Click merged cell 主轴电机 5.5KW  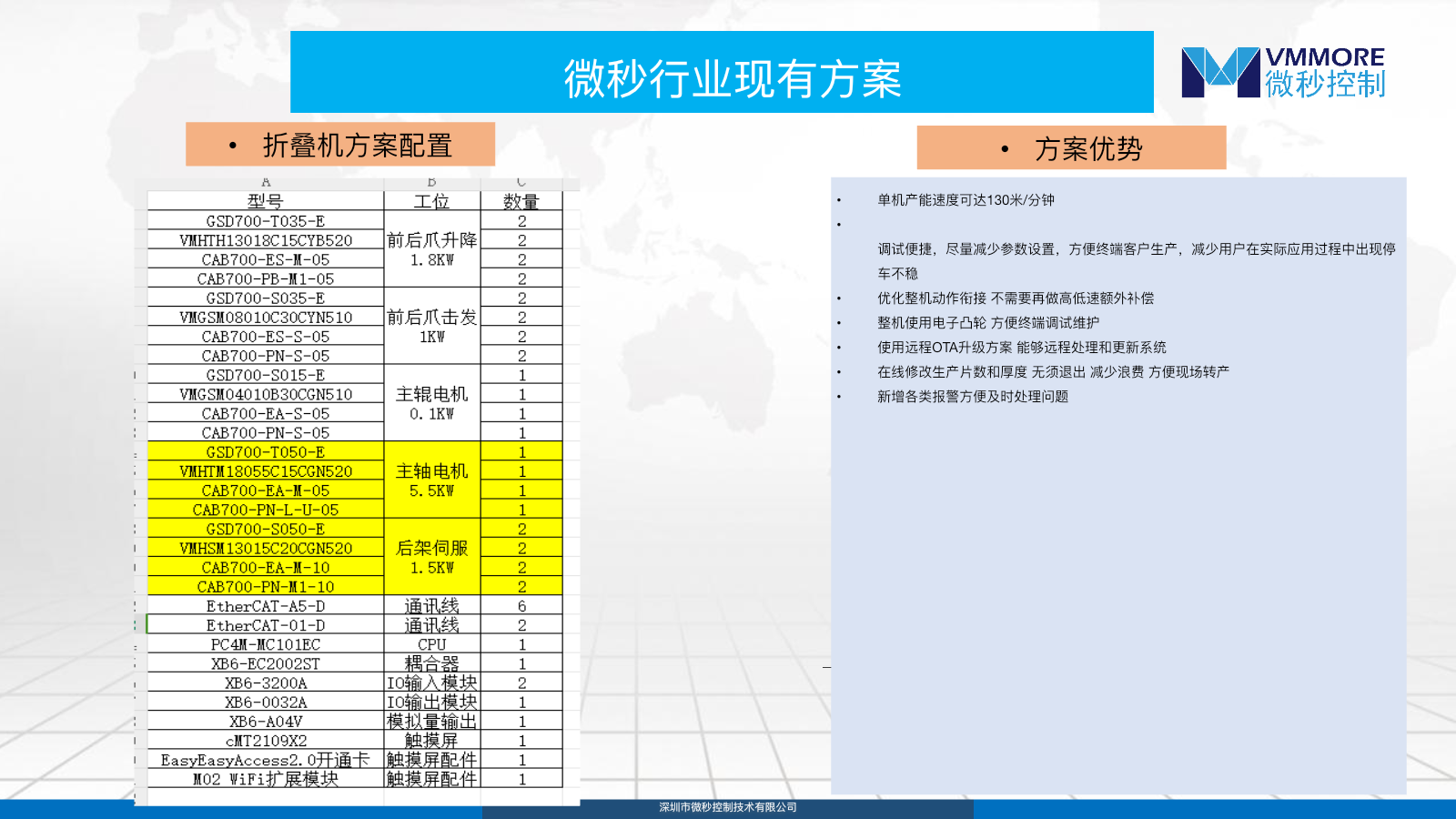(x=432, y=480)
